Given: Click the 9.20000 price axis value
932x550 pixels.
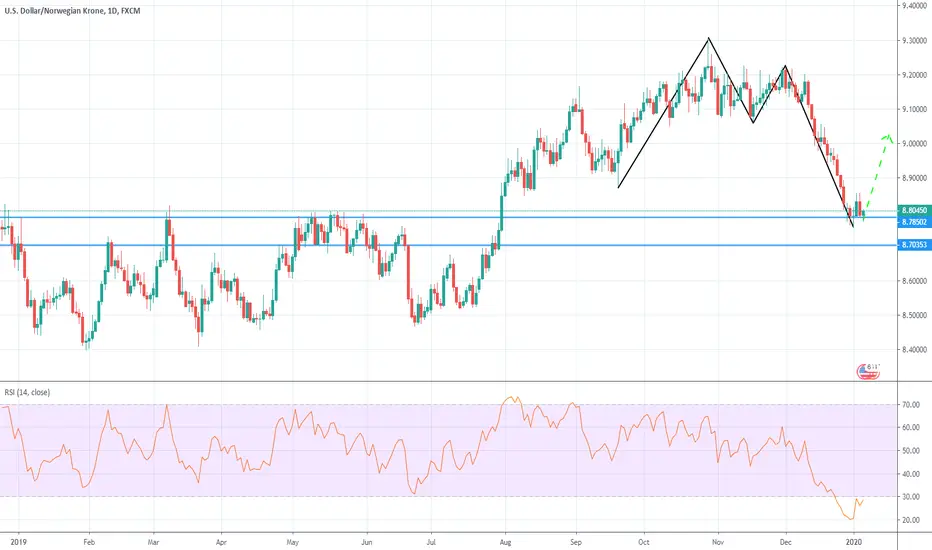Looking at the screenshot, I should 914,76.
